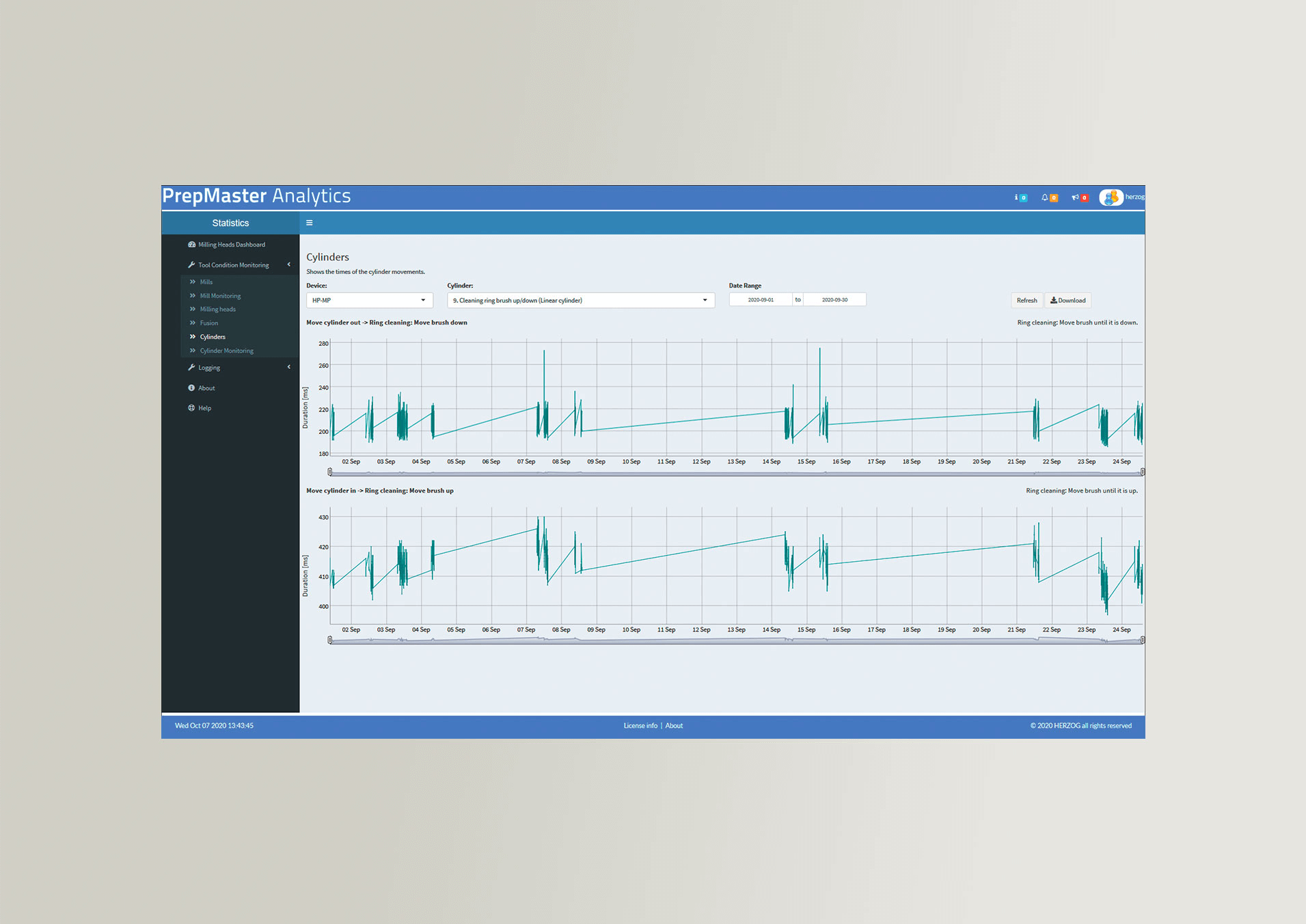The image size is (1306, 924).
Task: Click the Wed Oct 07 2020 timestamp
Action: 214,726
